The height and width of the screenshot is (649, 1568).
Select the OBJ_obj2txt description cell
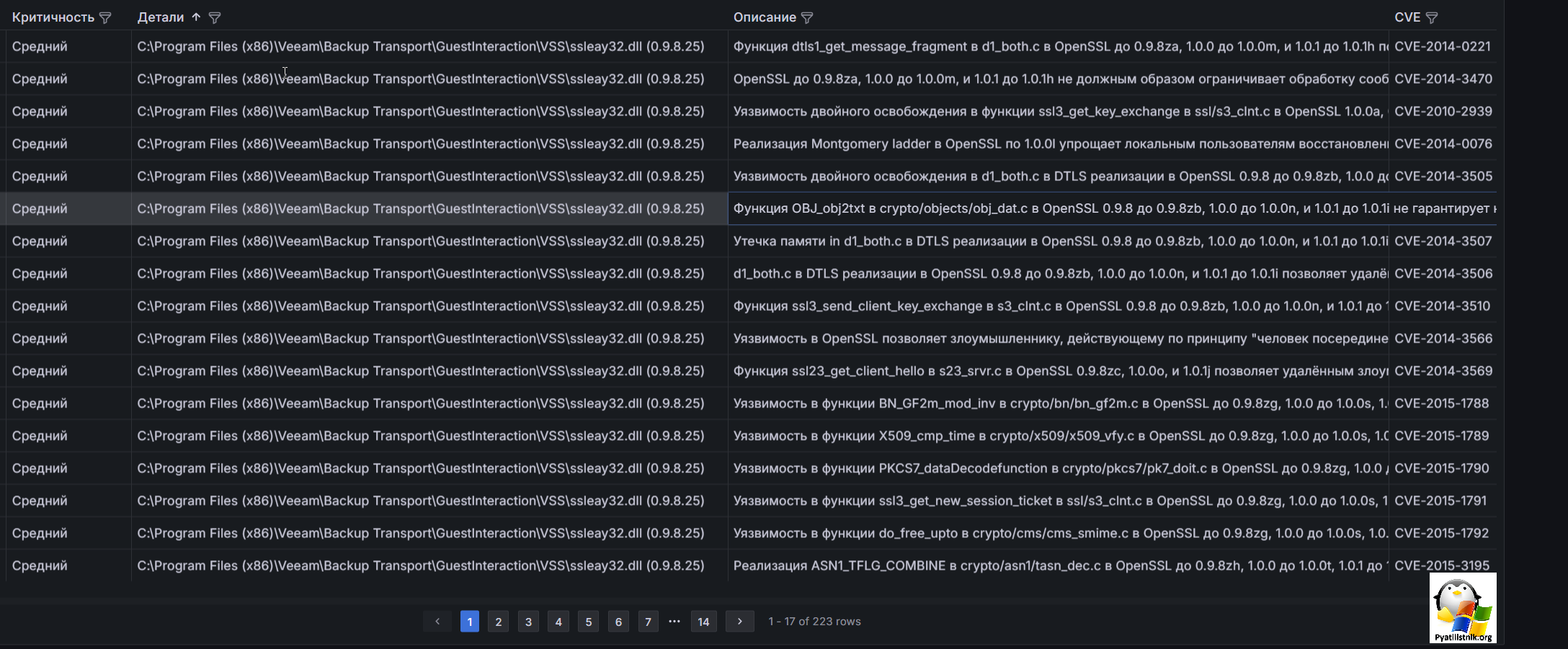click(x=1059, y=209)
